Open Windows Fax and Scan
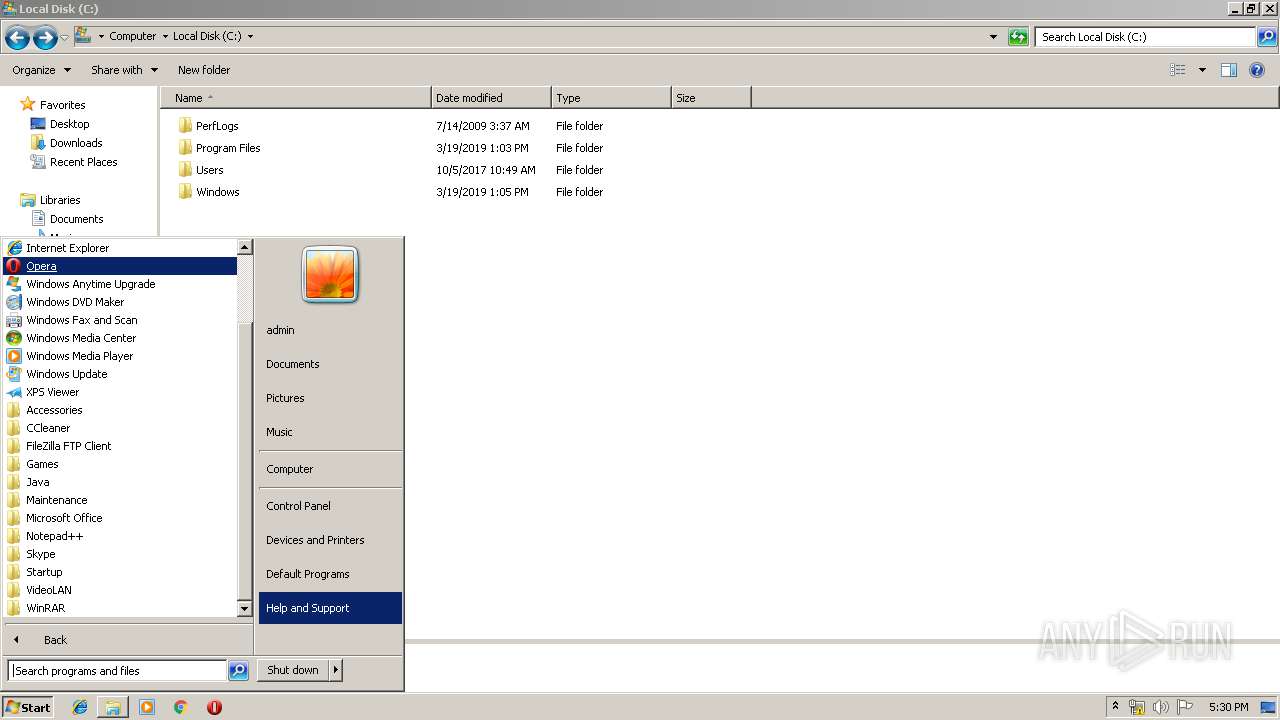1280x720 pixels. click(x=120, y=320)
